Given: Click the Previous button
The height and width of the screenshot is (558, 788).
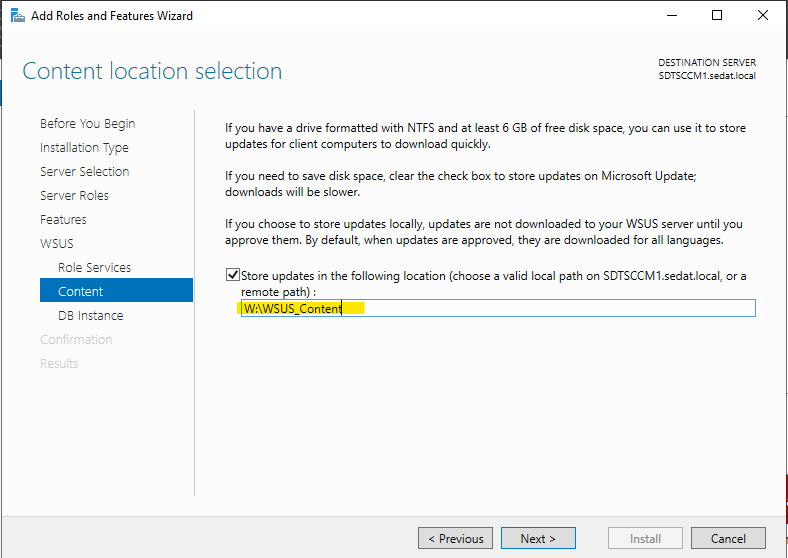Looking at the screenshot, I should tap(455, 538).
